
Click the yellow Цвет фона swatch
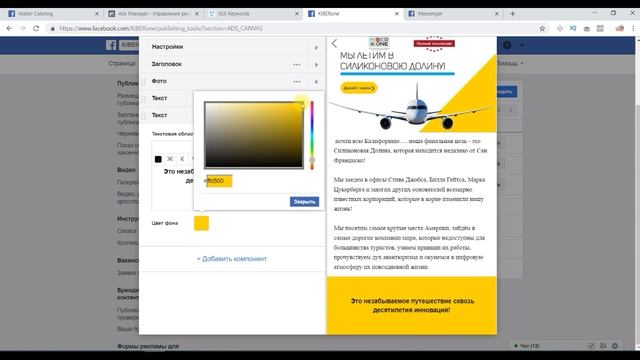coord(201,223)
